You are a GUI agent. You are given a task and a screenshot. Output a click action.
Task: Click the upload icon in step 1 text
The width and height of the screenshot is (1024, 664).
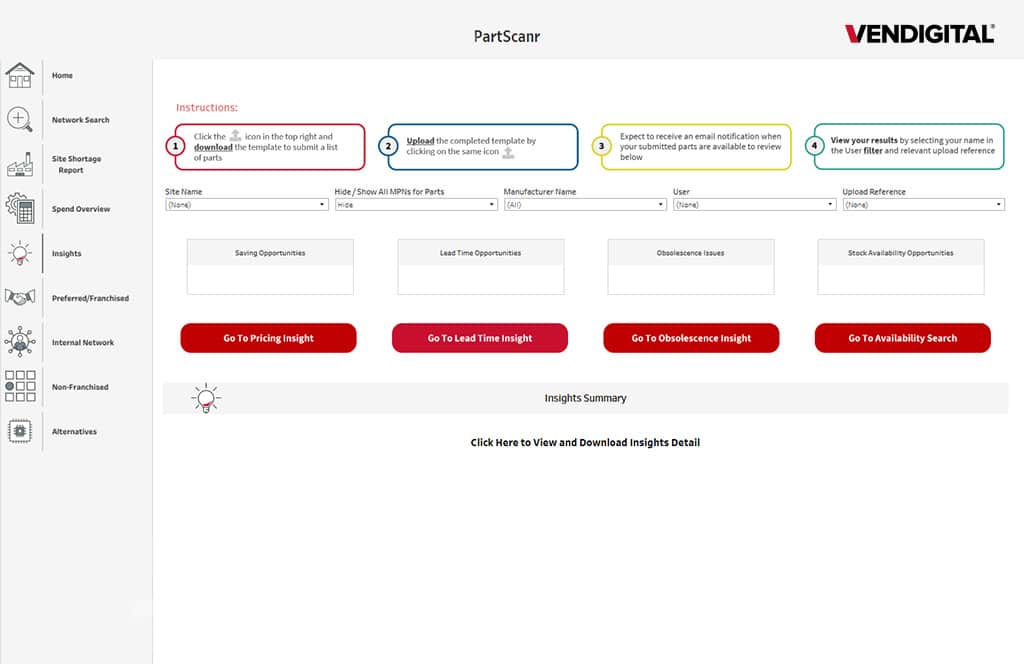pos(235,136)
